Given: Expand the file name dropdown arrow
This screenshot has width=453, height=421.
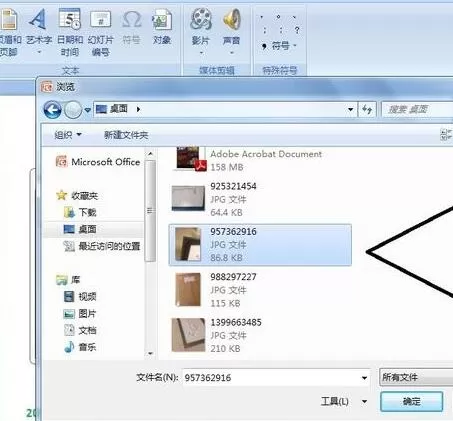Looking at the screenshot, I should (x=364, y=378).
